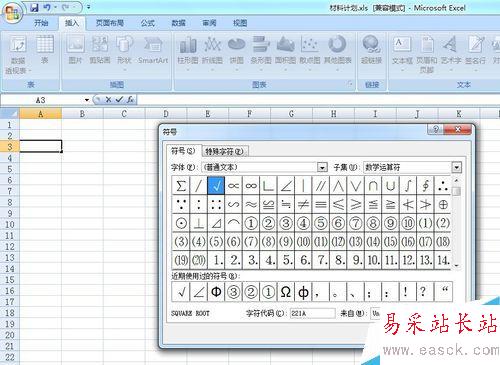Insert a text box (文本框)
The height and width of the screenshot is (365, 500).
[402, 53]
